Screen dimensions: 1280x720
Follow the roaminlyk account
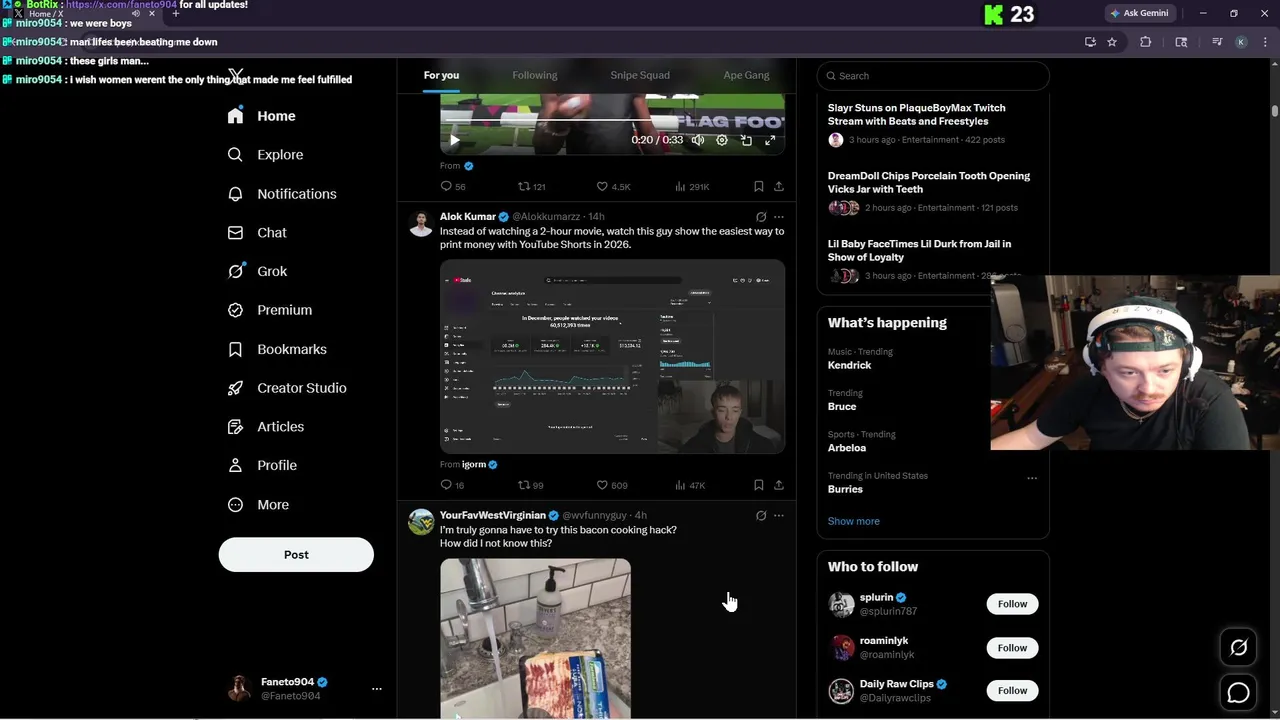pos(1012,648)
